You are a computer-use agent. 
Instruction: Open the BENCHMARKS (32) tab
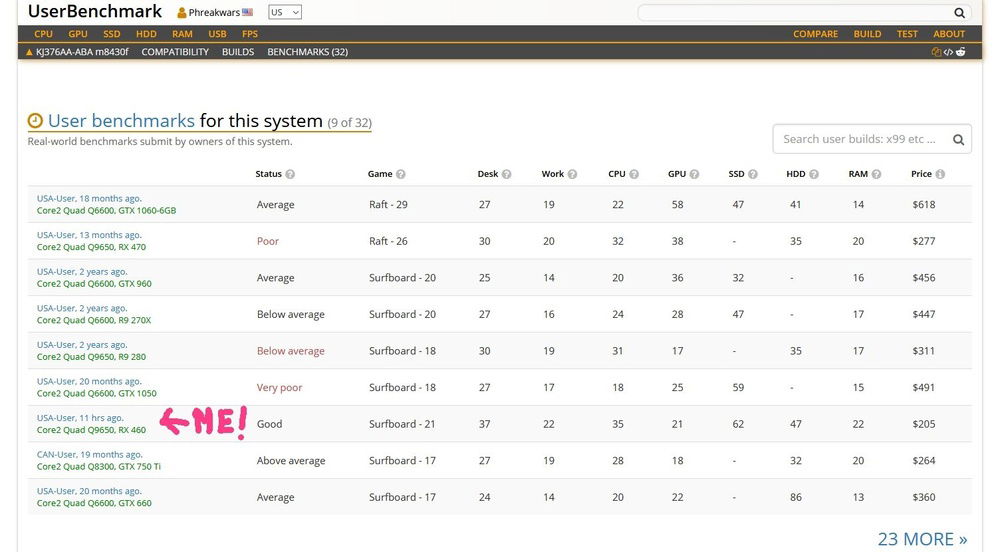(307, 52)
